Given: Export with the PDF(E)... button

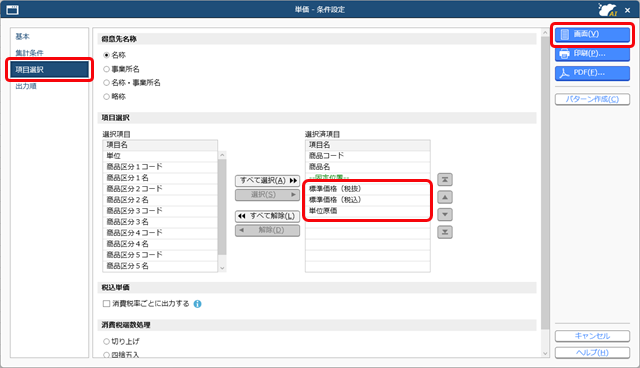Looking at the screenshot, I should [592, 73].
